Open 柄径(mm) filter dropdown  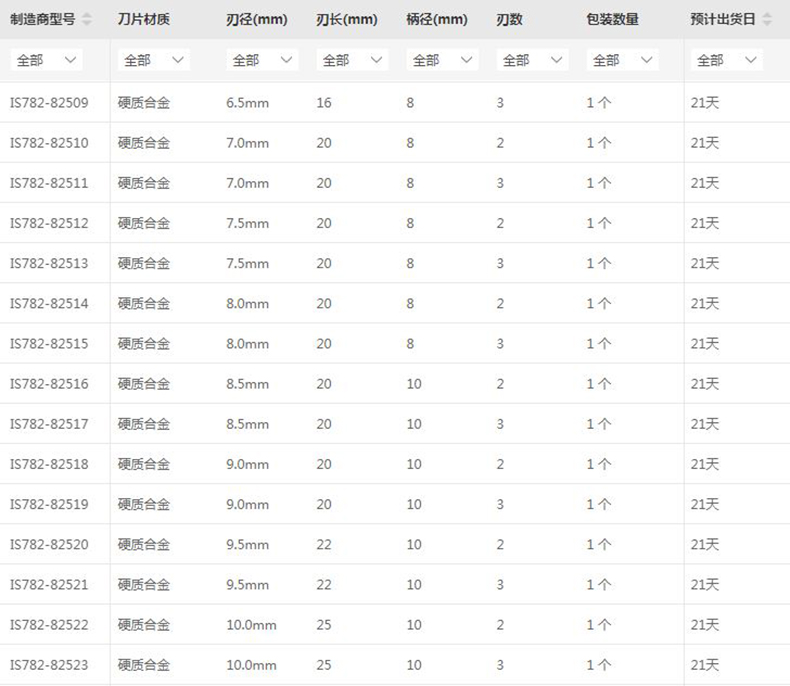tap(442, 60)
